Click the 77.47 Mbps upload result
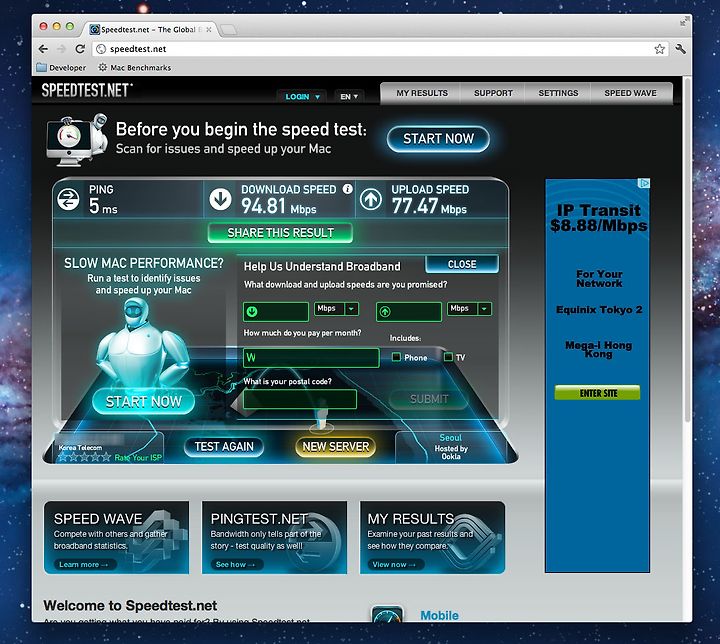The height and width of the screenshot is (644, 720). [429, 206]
